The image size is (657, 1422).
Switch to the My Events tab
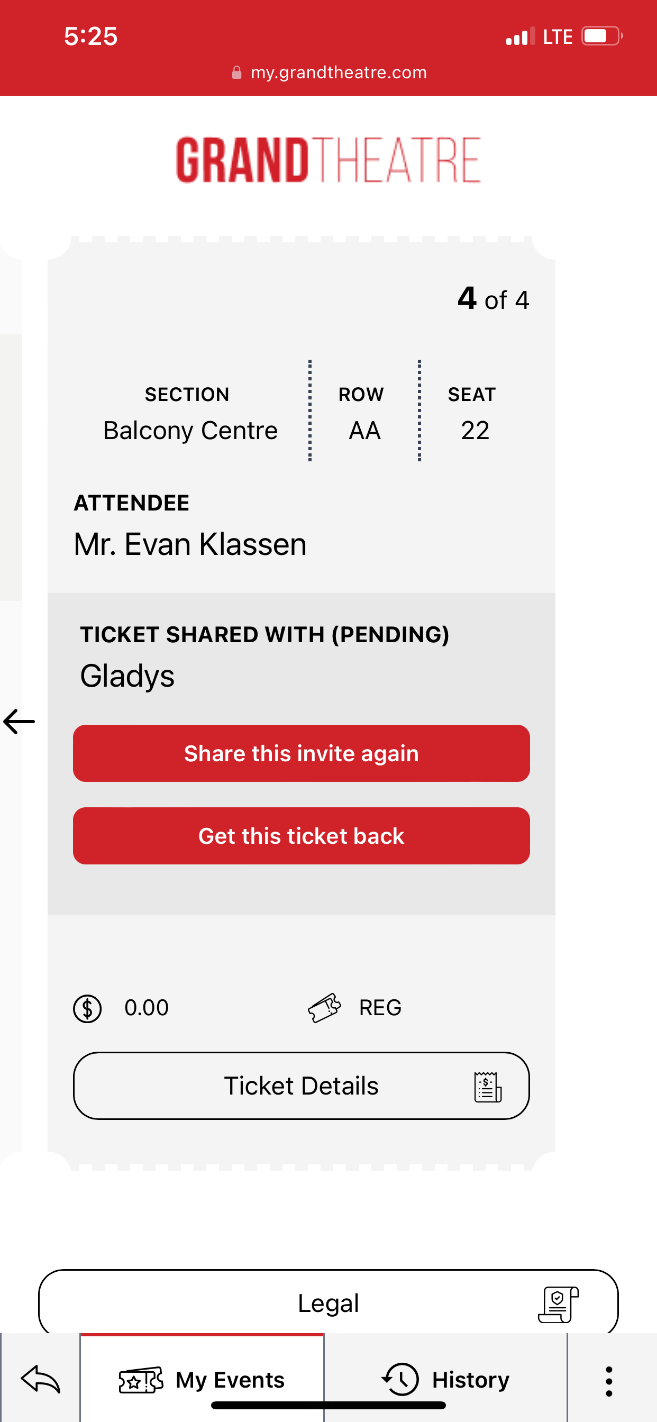click(x=202, y=1380)
